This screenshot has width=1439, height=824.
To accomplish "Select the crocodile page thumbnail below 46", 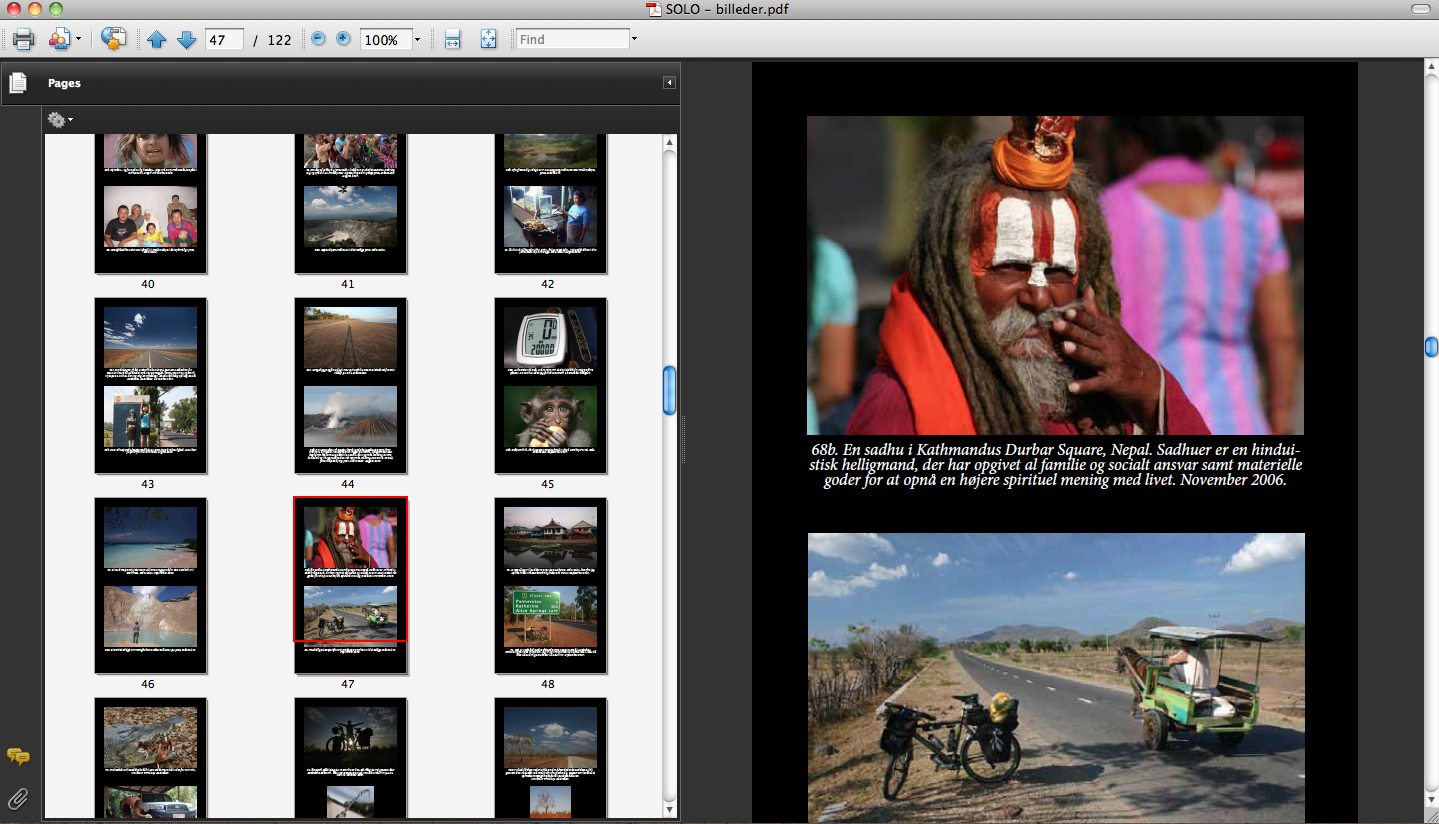I will pyautogui.click(x=150, y=758).
